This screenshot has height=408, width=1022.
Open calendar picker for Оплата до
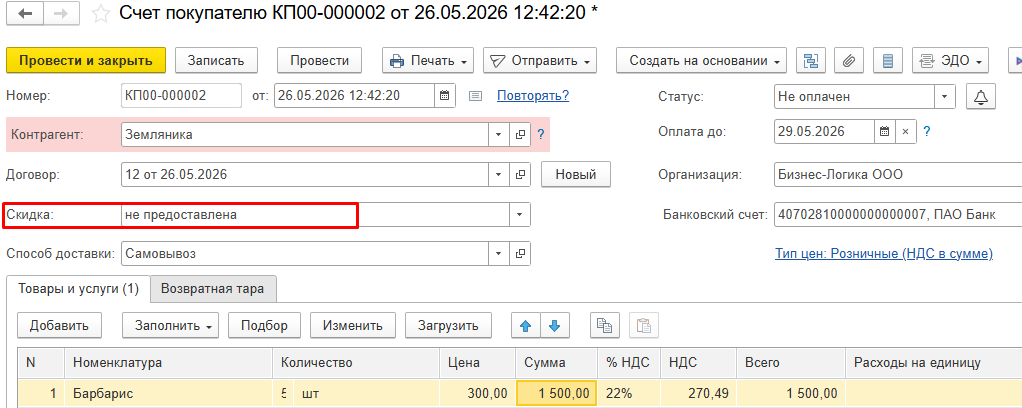coord(884,132)
